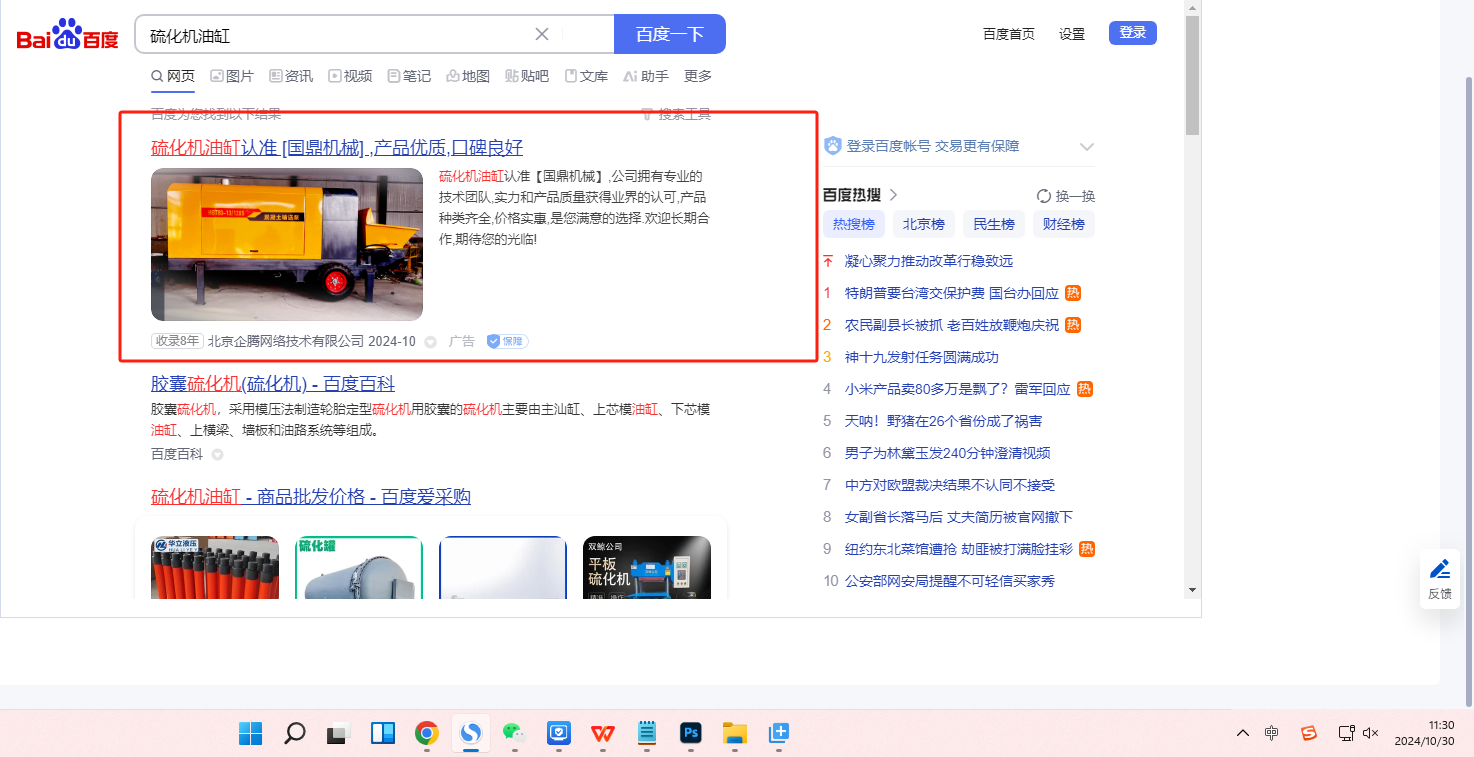Toggle the 中 input method indicator
Image resolution: width=1474 pixels, height=757 pixels.
pos(1271,733)
